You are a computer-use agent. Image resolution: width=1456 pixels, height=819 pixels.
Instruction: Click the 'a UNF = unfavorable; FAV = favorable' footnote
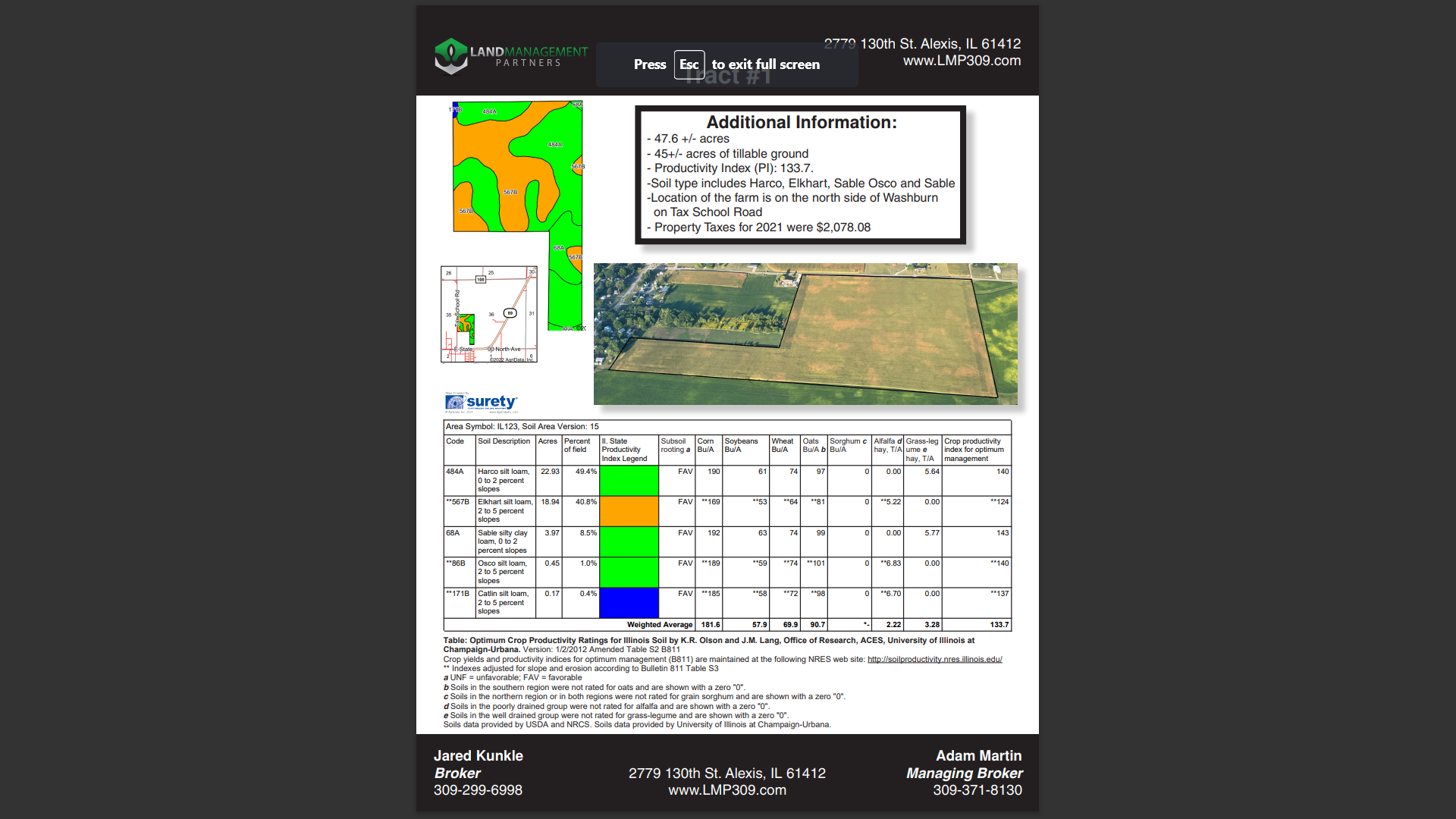pos(513,678)
